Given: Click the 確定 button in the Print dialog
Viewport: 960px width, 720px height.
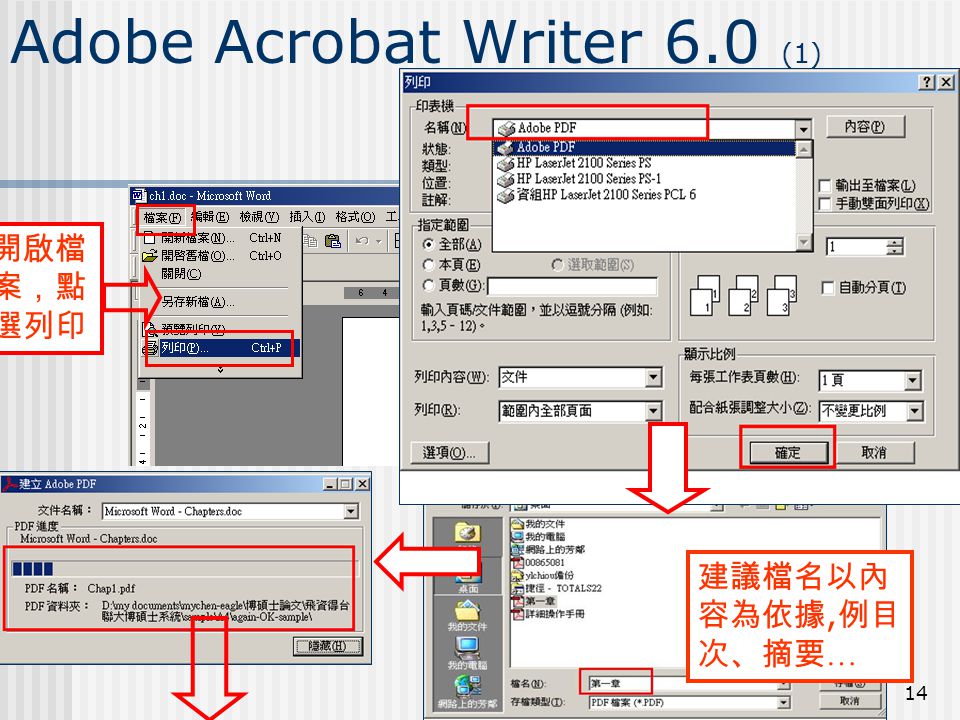Looking at the screenshot, I should [x=788, y=452].
